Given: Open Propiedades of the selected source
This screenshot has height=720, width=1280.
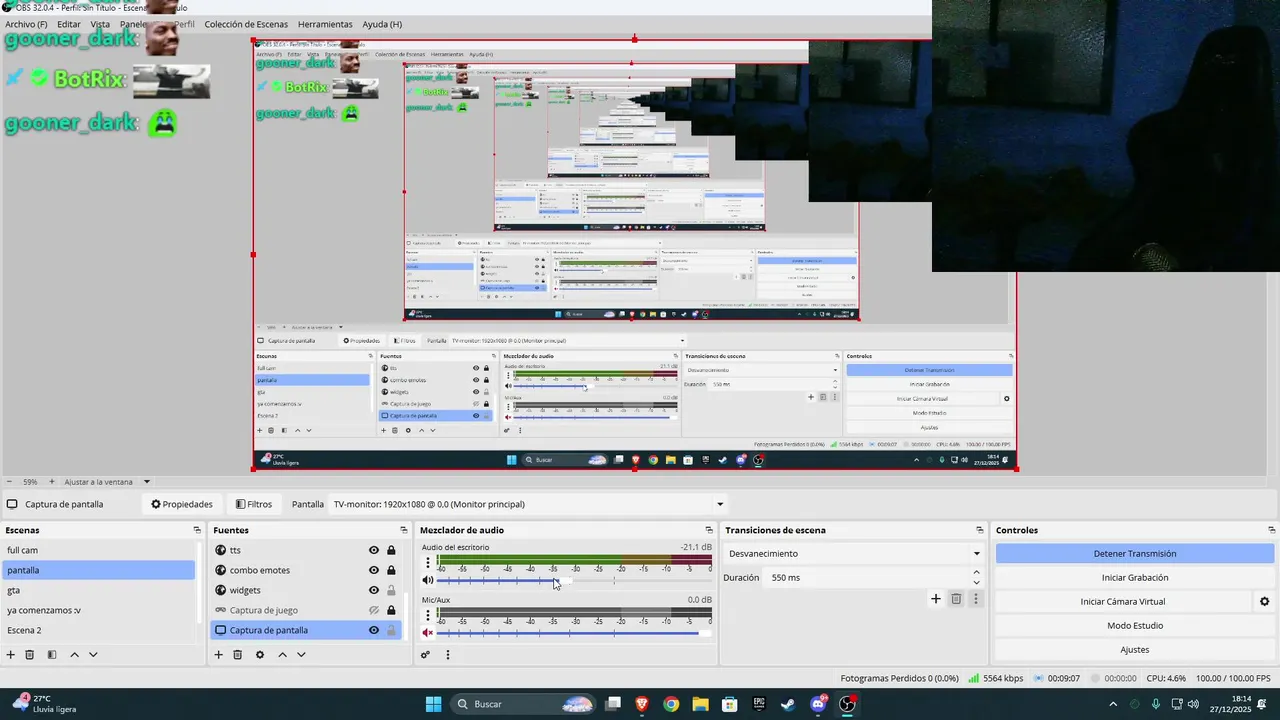Looking at the screenshot, I should (181, 504).
